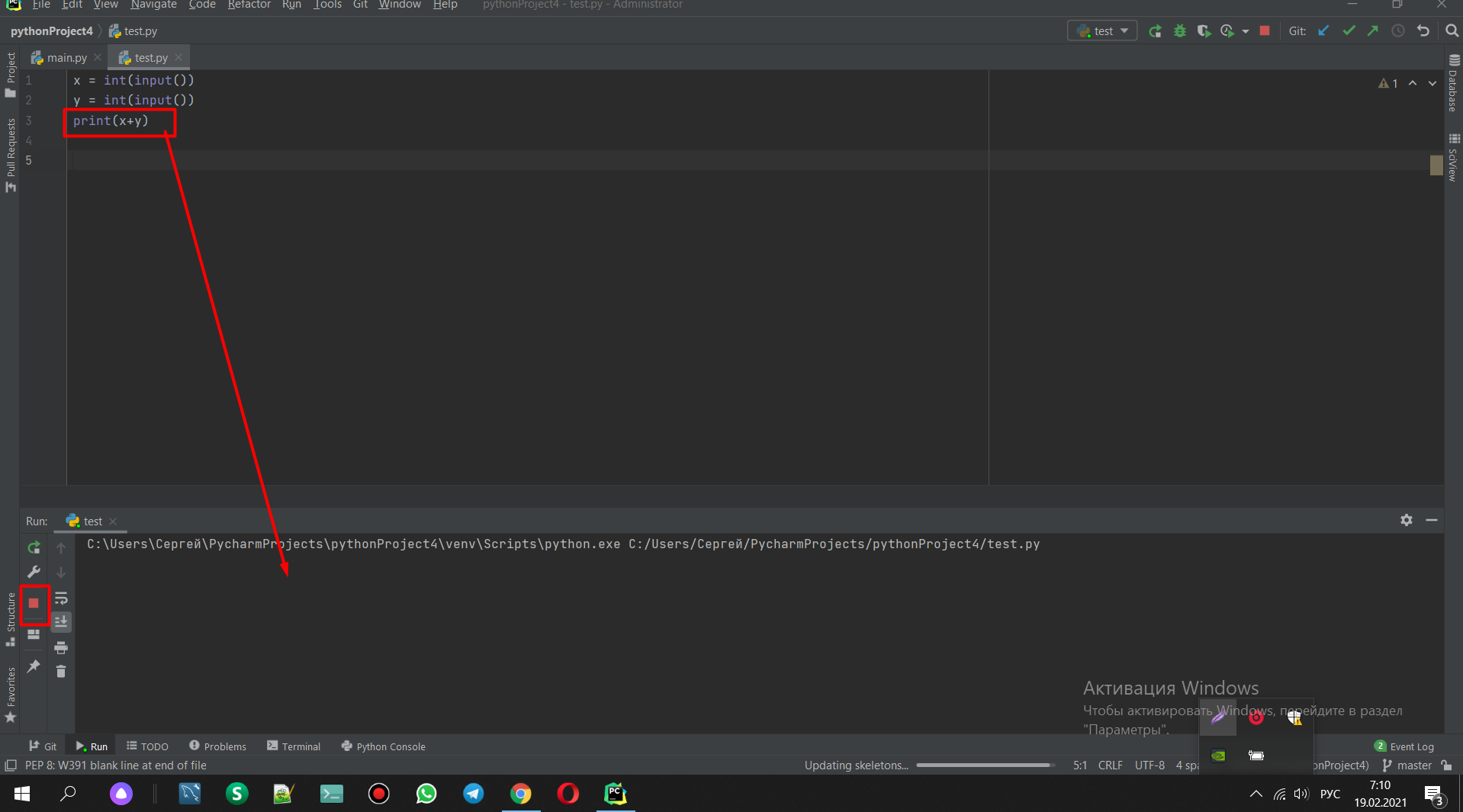This screenshot has height=812, width=1463.
Task: Stop the process via the top toolbar stop button
Action: 1265,31
